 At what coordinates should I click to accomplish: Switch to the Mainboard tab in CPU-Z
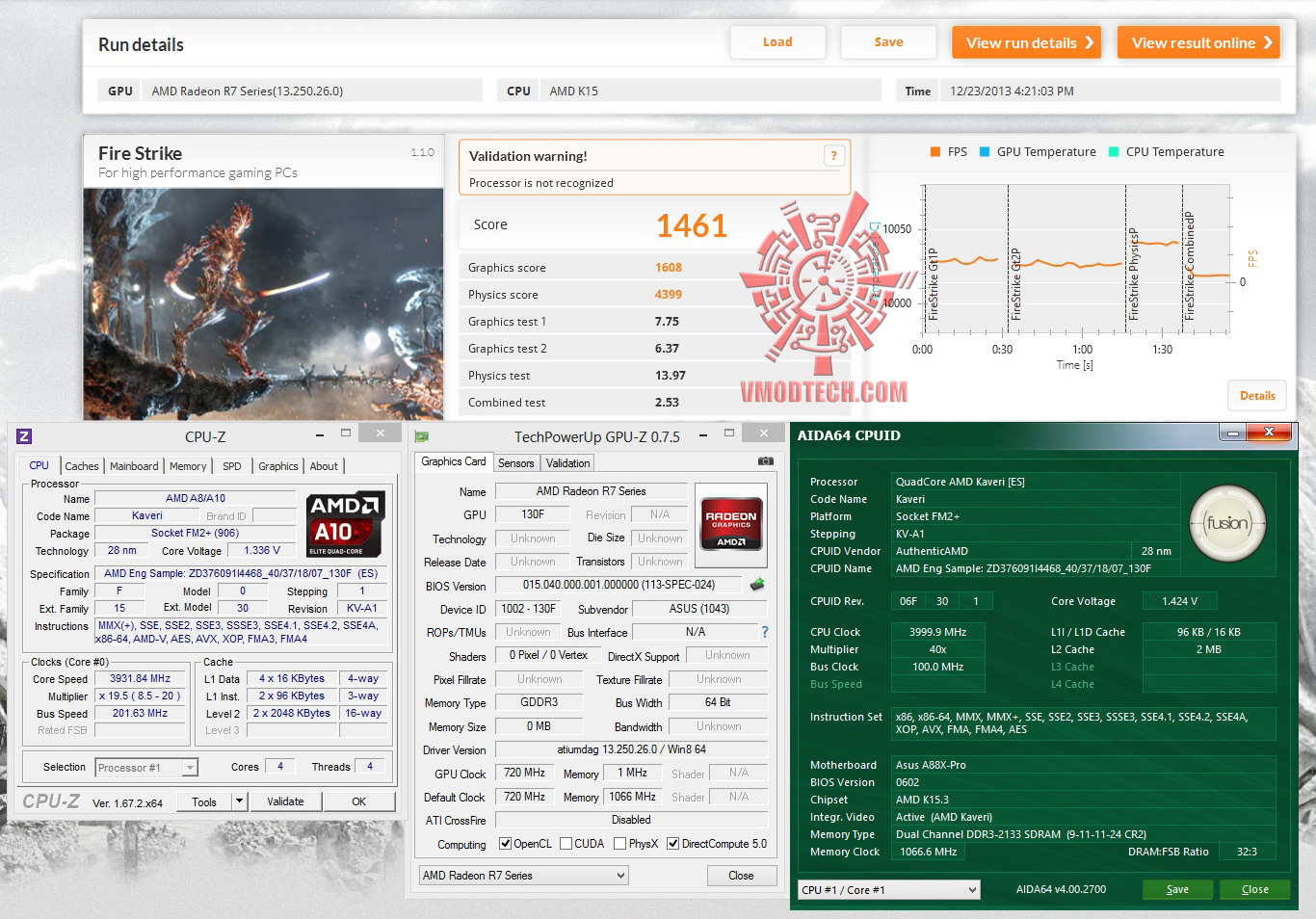click(134, 466)
